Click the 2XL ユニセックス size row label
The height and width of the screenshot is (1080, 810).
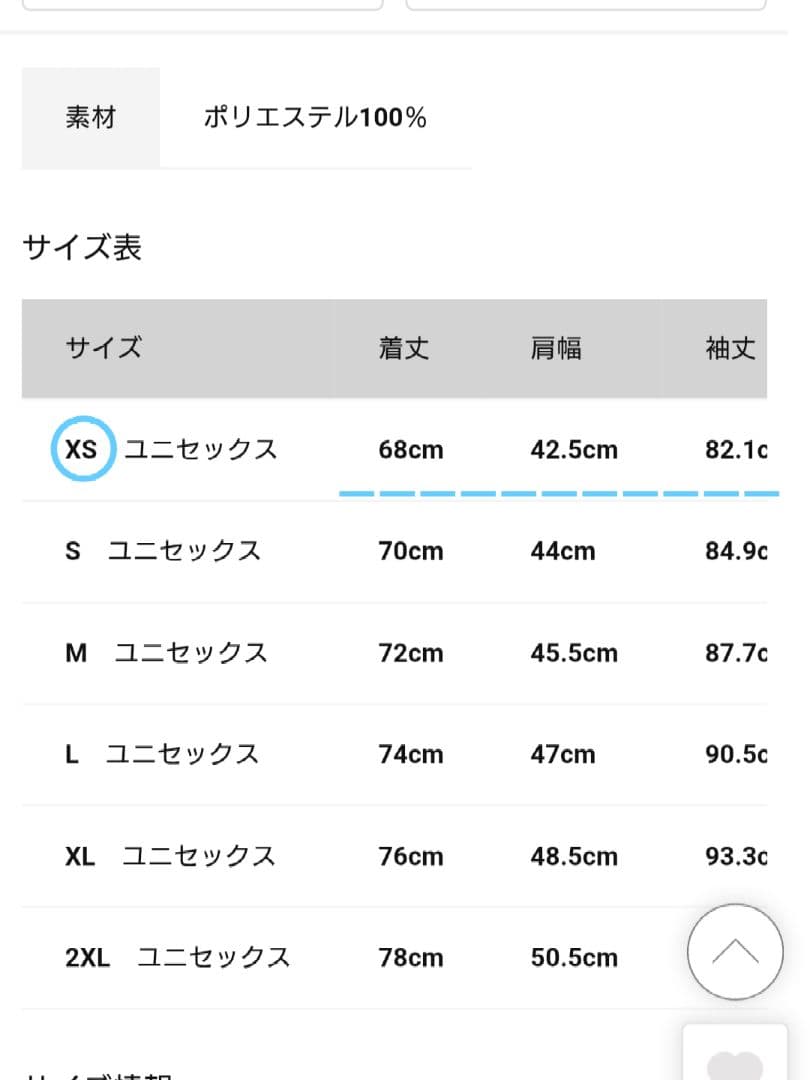pos(178,957)
